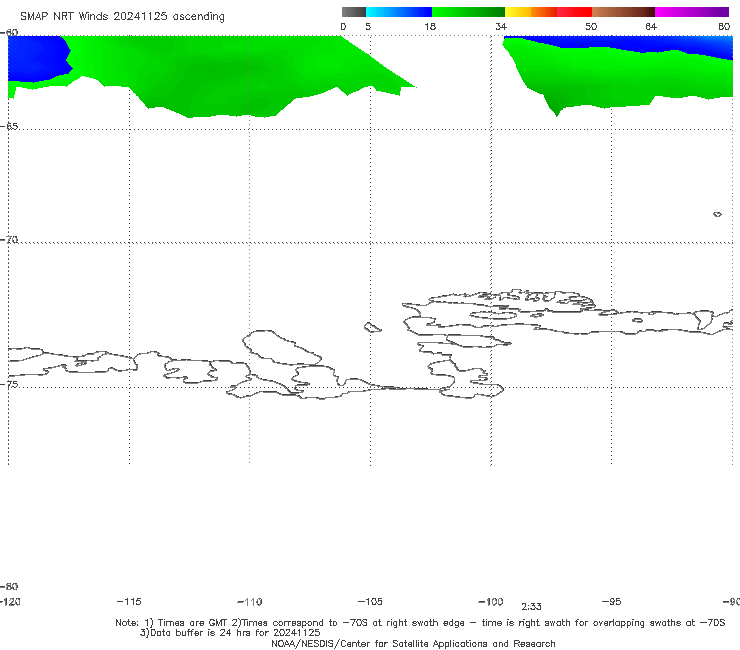This screenshot has height=650, width=740.
Task: Click the tiny island outline near -90 longitude
Action: tap(717, 214)
